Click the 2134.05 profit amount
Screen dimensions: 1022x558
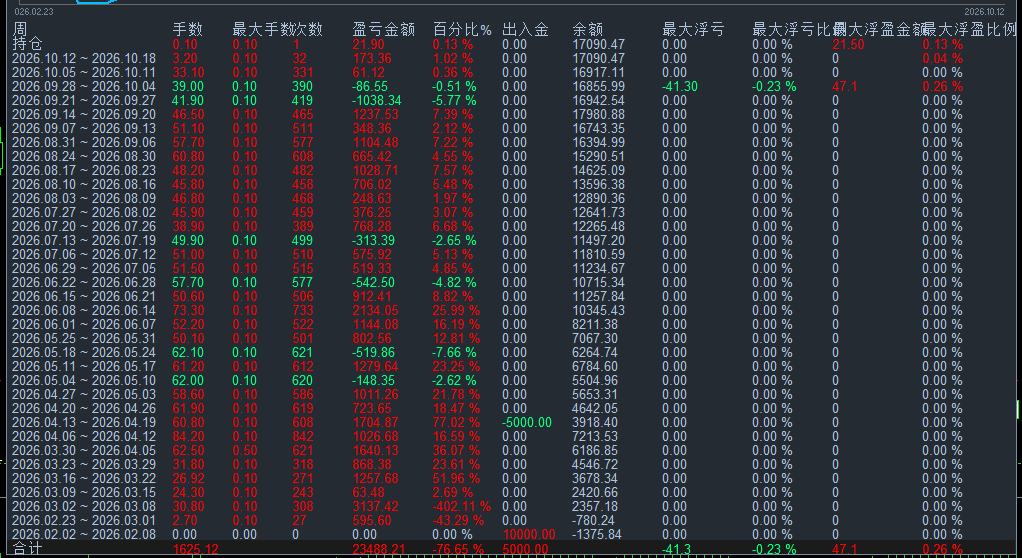click(375, 311)
